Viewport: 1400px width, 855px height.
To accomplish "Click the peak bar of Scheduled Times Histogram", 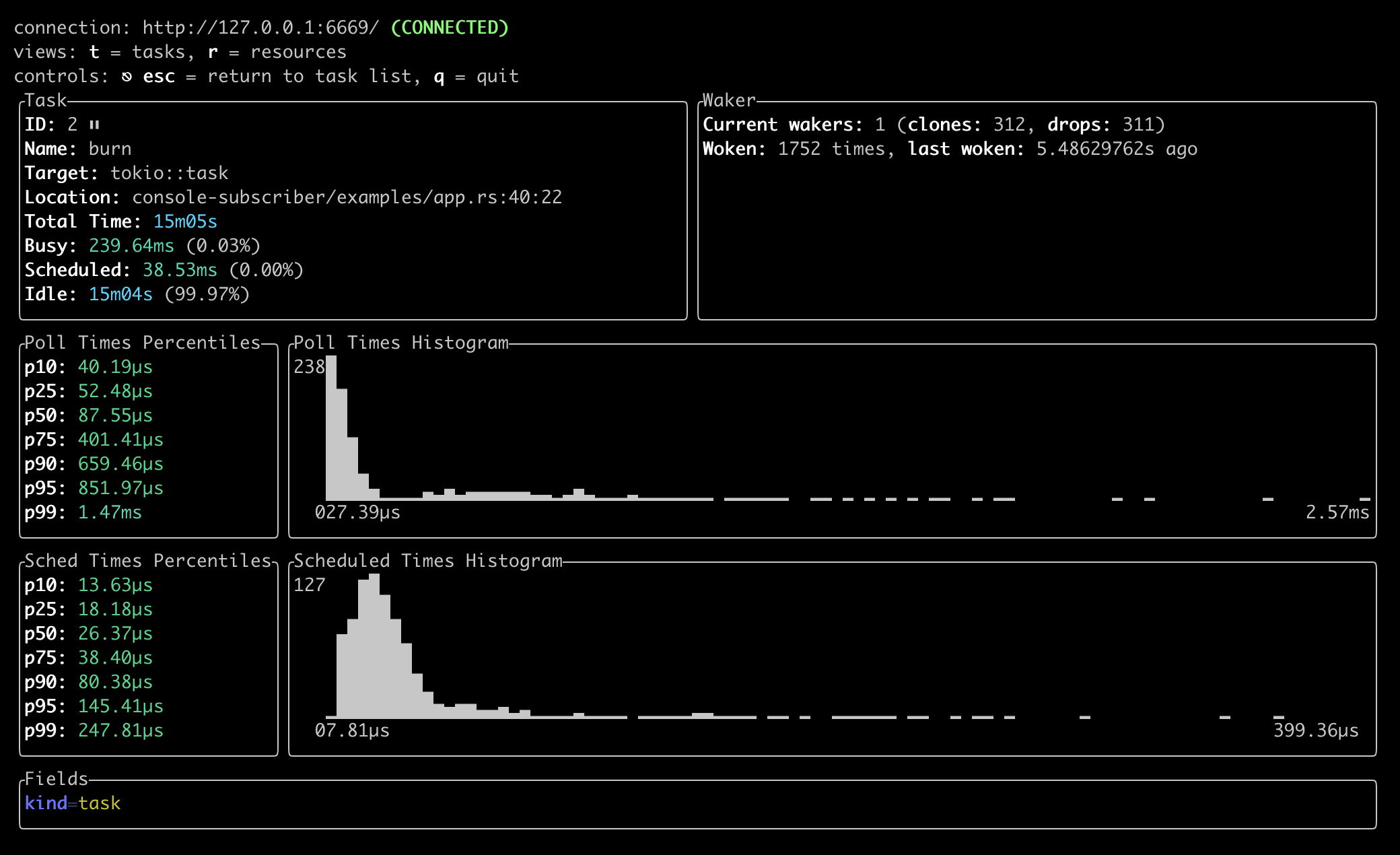I will pos(374,646).
